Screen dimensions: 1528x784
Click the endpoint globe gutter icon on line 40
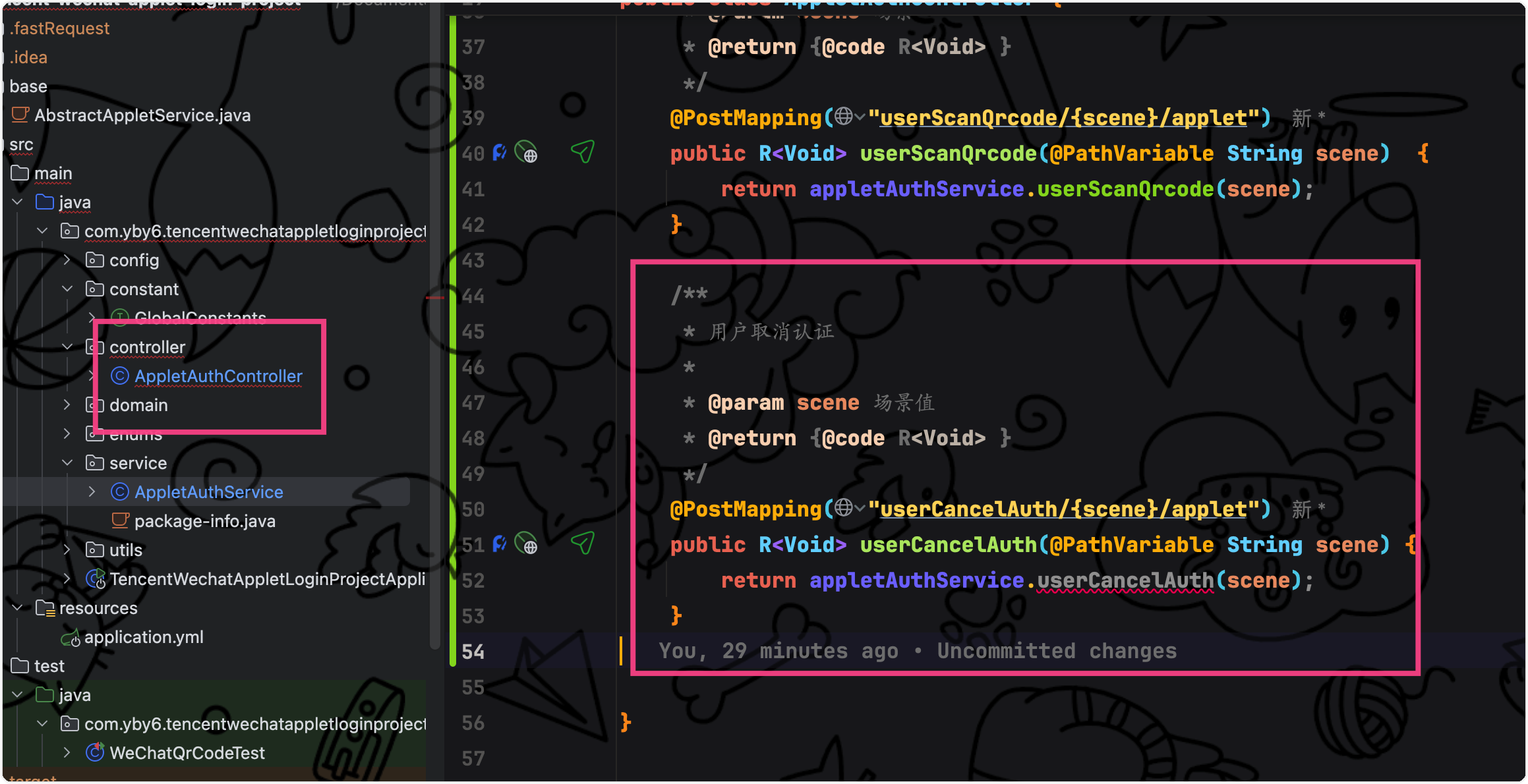click(x=526, y=153)
